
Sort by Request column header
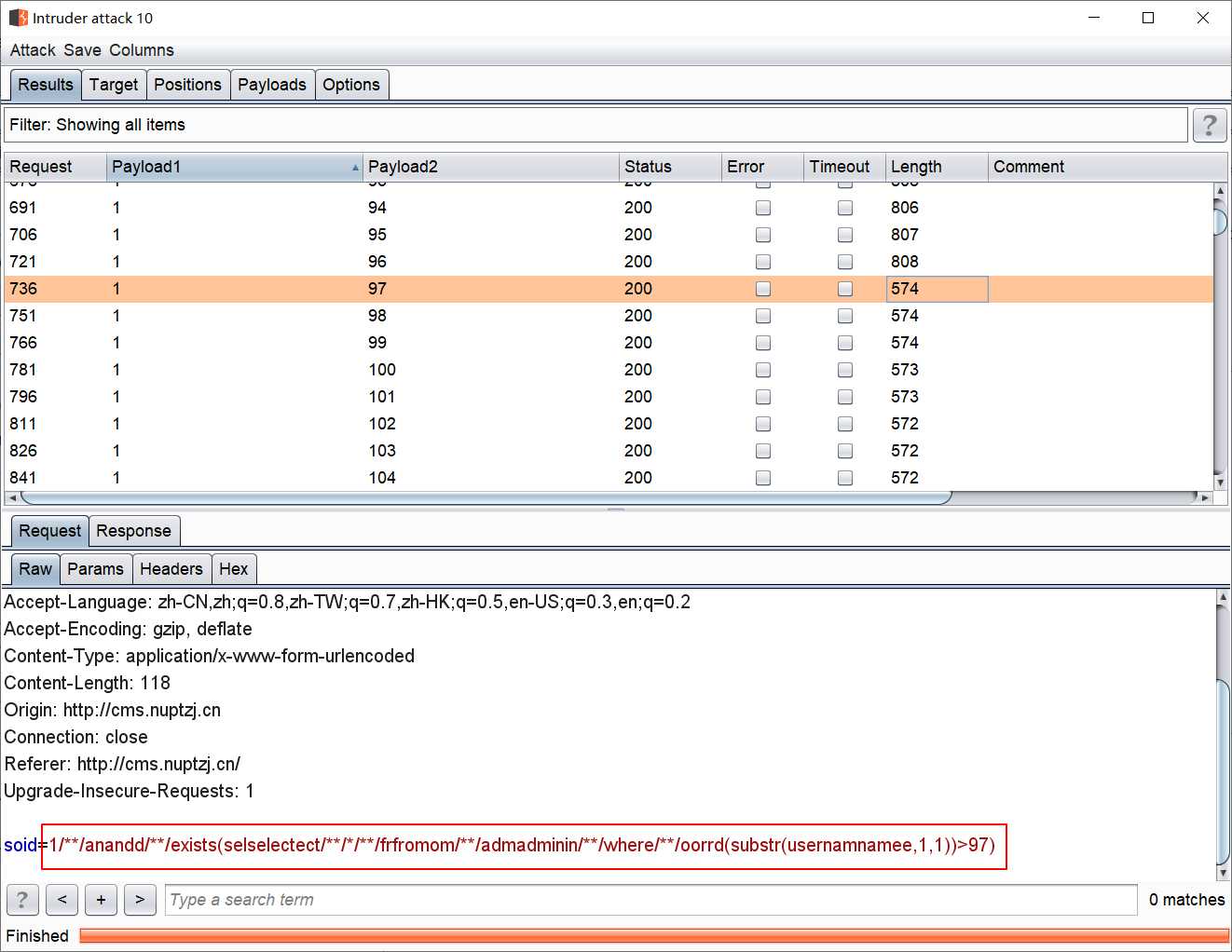(55, 167)
